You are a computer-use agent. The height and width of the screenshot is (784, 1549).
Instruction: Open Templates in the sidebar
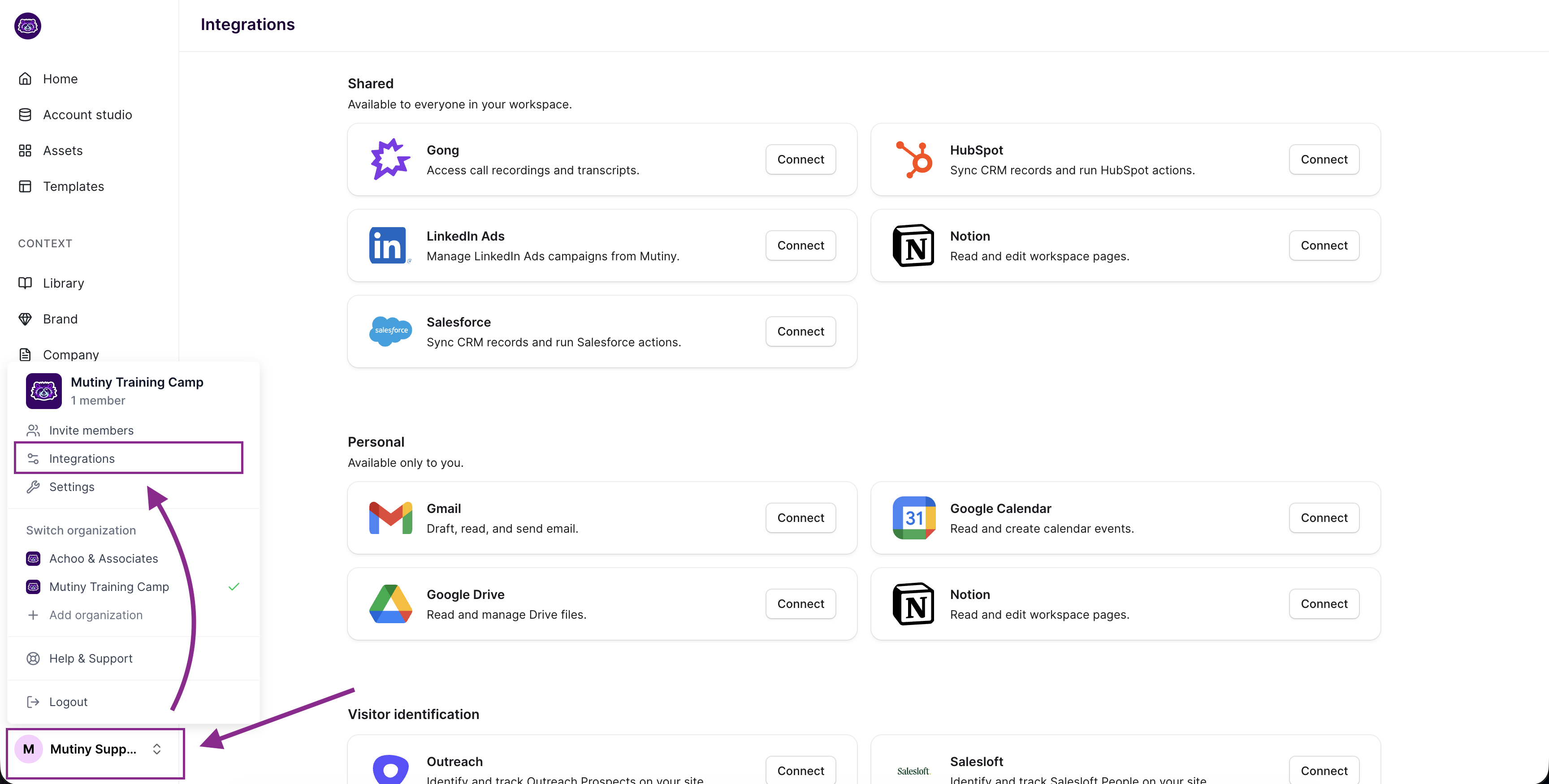[61, 186]
